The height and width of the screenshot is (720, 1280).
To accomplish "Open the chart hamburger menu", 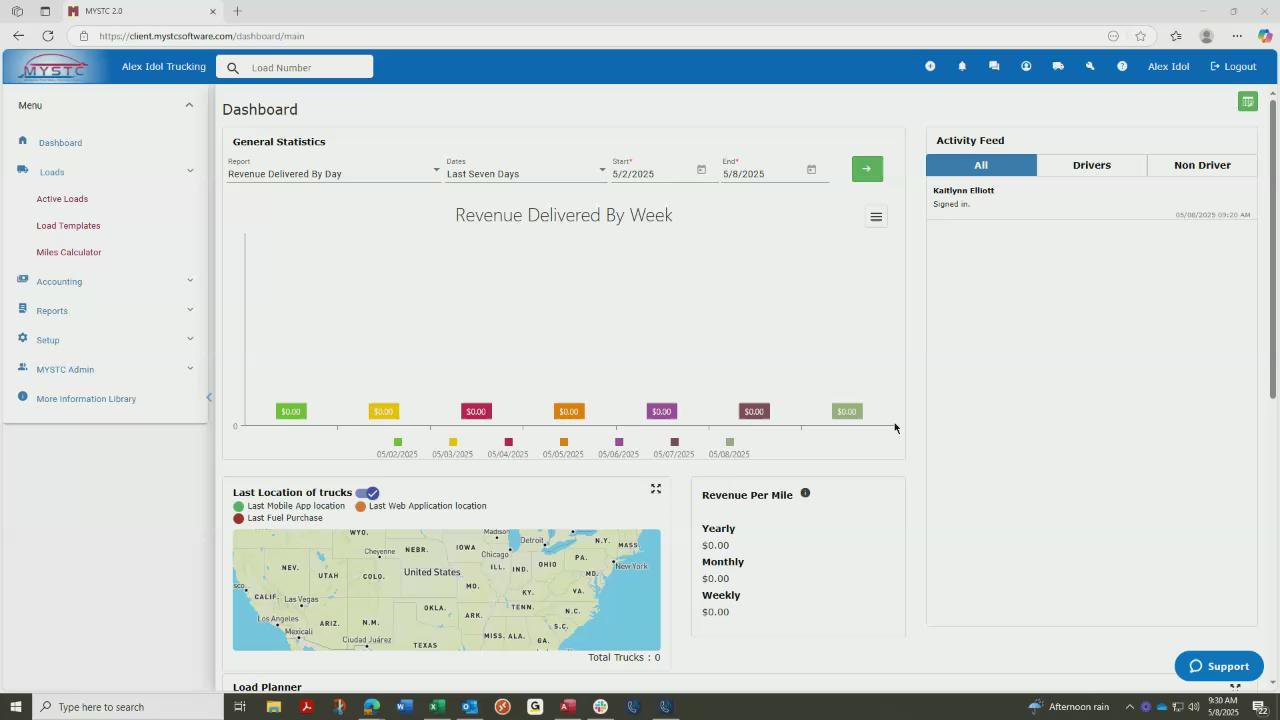I will [x=876, y=217].
